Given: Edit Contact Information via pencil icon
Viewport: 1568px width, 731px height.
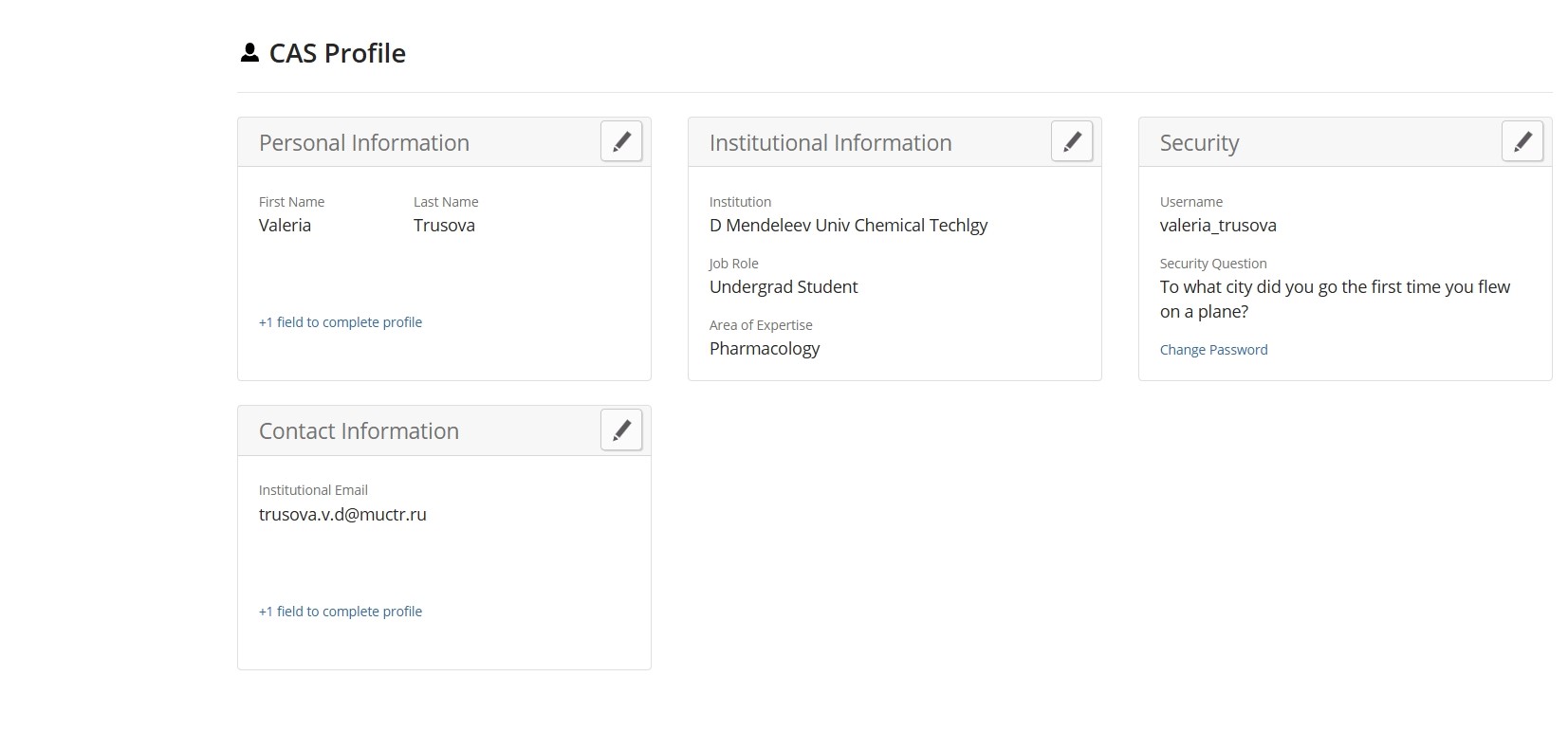Looking at the screenshot, I should point(621,430).
